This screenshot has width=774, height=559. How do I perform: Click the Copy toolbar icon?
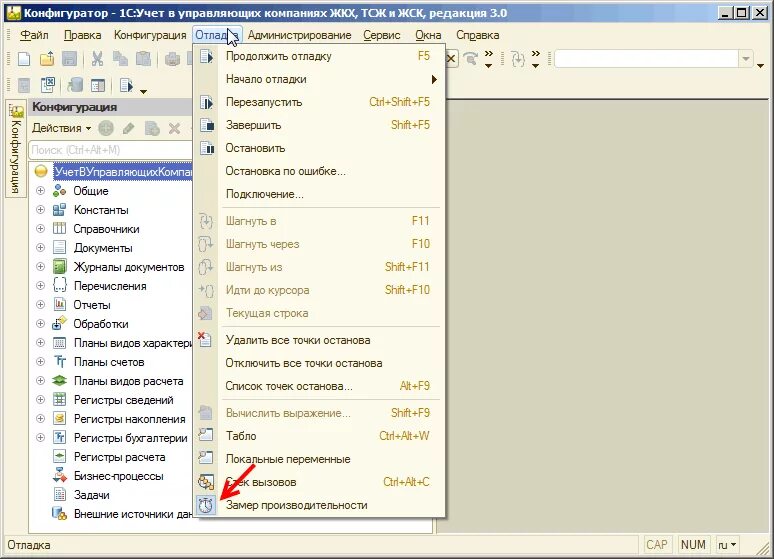pyautogui.click(x=120, y=59)
